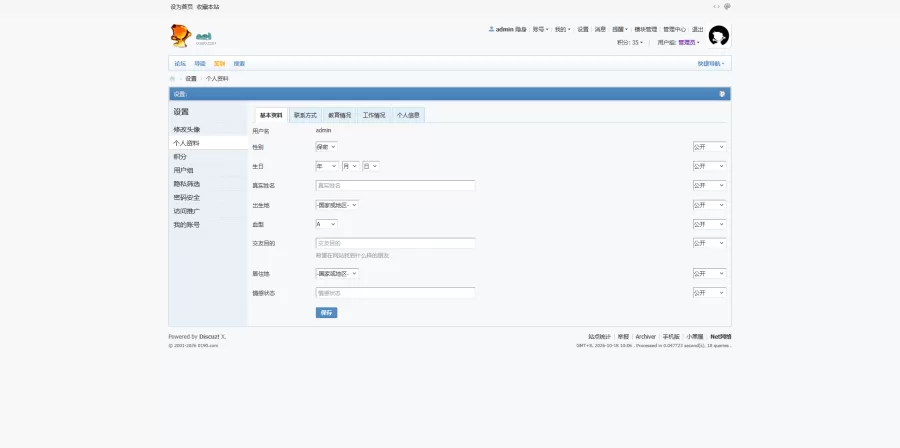The width and height of the screenshot is (900, 448).
Task: Open 消息 messages link
Action: pyautogui.click(x=600, y=29)
